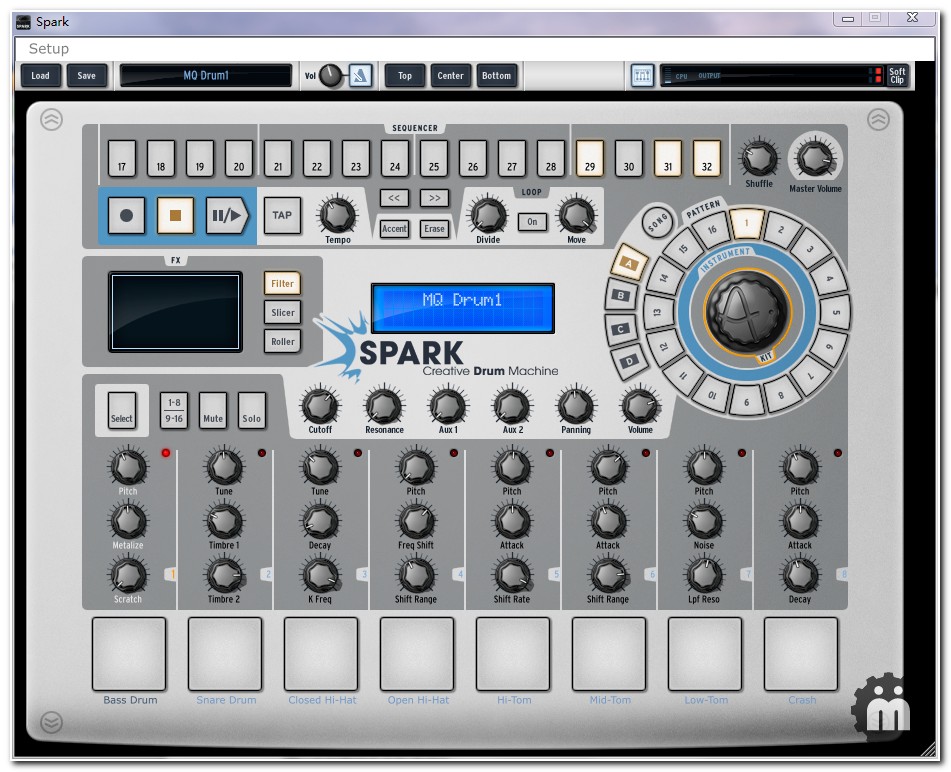Toggle the metronome icon next to Vol
Image resolution: width=951 pixels, height=772 pixels.
[360, 76]
